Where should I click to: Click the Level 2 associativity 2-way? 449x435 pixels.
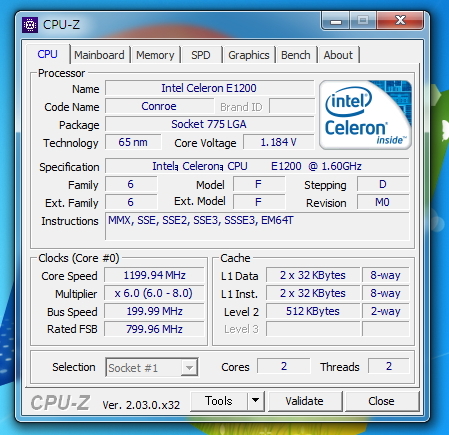coord(386,311)
